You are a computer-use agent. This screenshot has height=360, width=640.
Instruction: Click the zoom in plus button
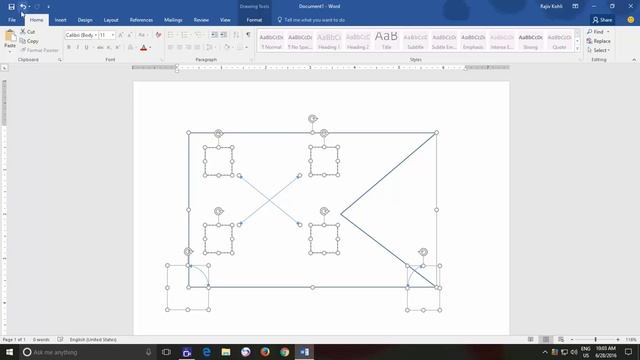tap(618, 340)
